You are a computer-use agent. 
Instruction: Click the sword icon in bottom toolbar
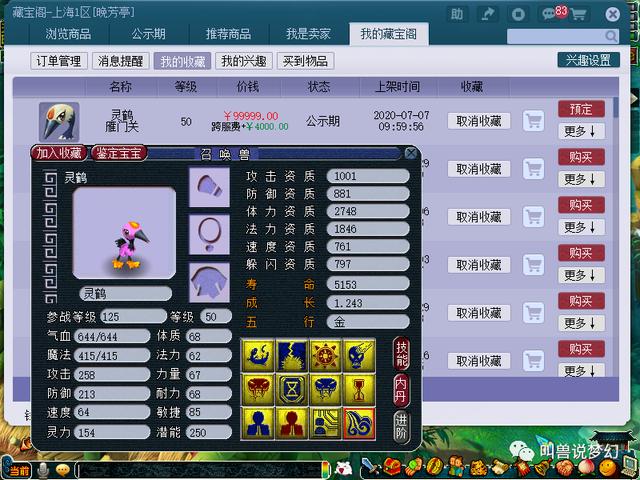click(x=370, y=467)
